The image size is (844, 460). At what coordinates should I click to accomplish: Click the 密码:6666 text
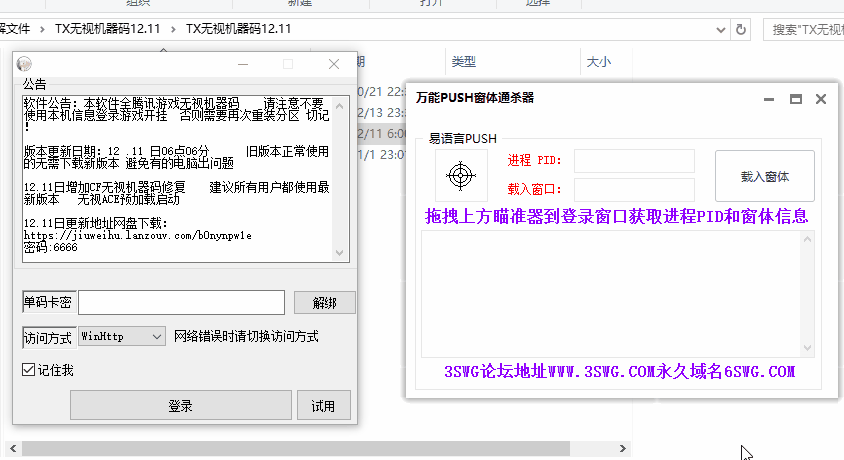point(51,247)
